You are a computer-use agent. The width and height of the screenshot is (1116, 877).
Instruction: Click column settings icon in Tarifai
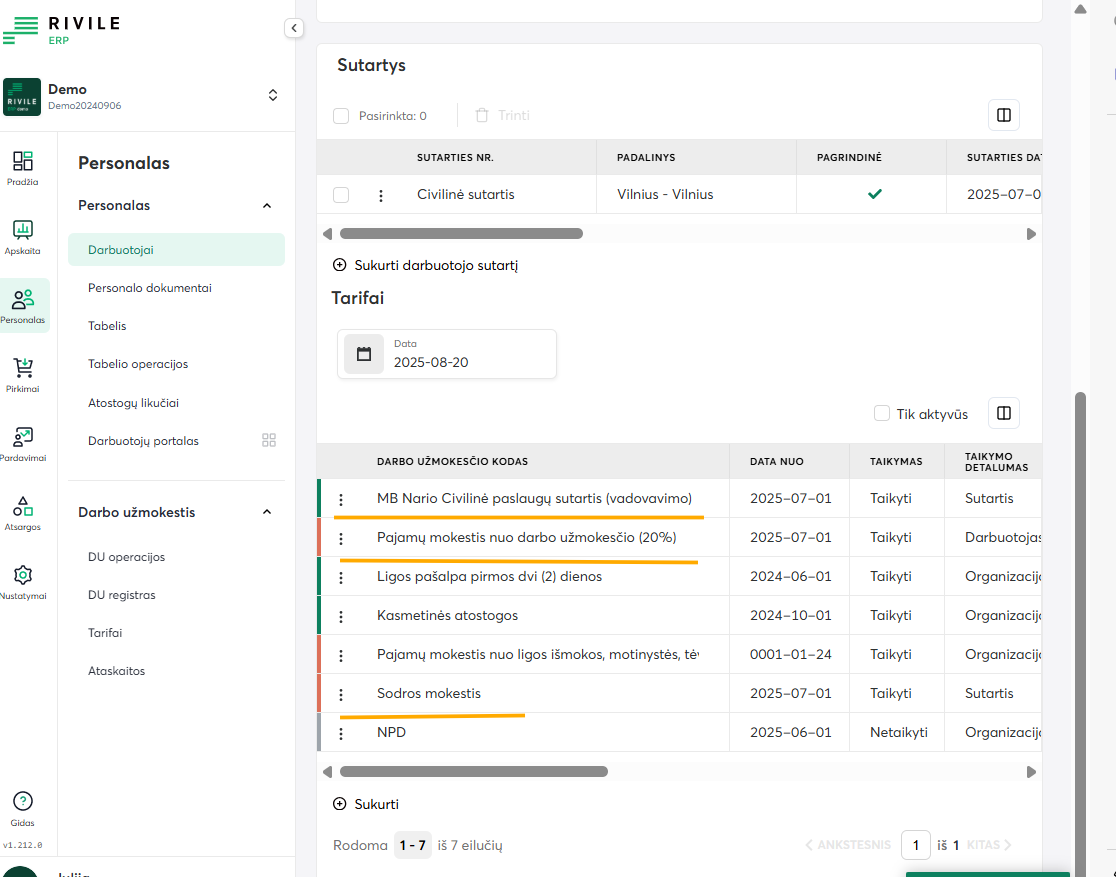point(1004,413)
